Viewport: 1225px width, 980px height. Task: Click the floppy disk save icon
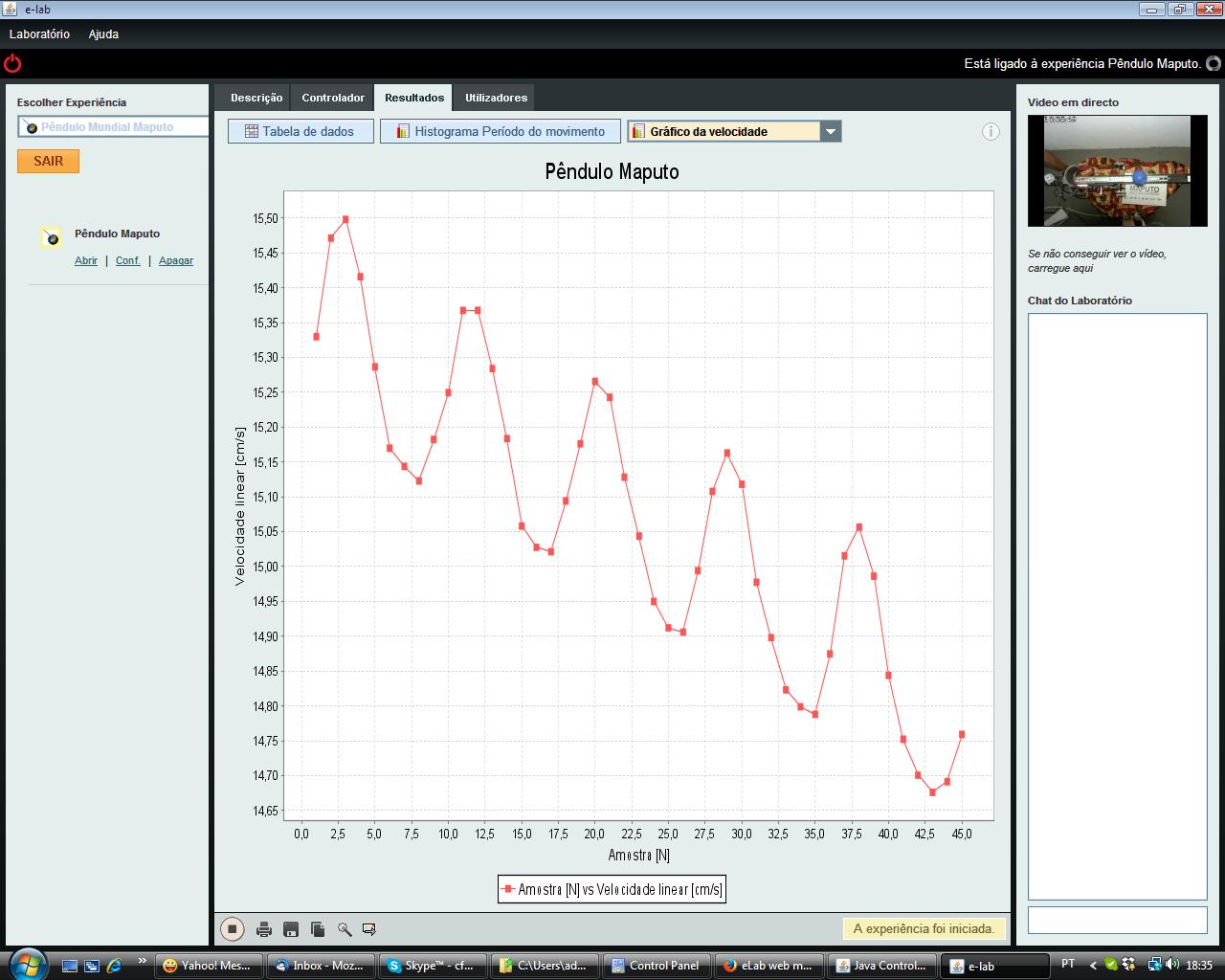coord(291,929)
